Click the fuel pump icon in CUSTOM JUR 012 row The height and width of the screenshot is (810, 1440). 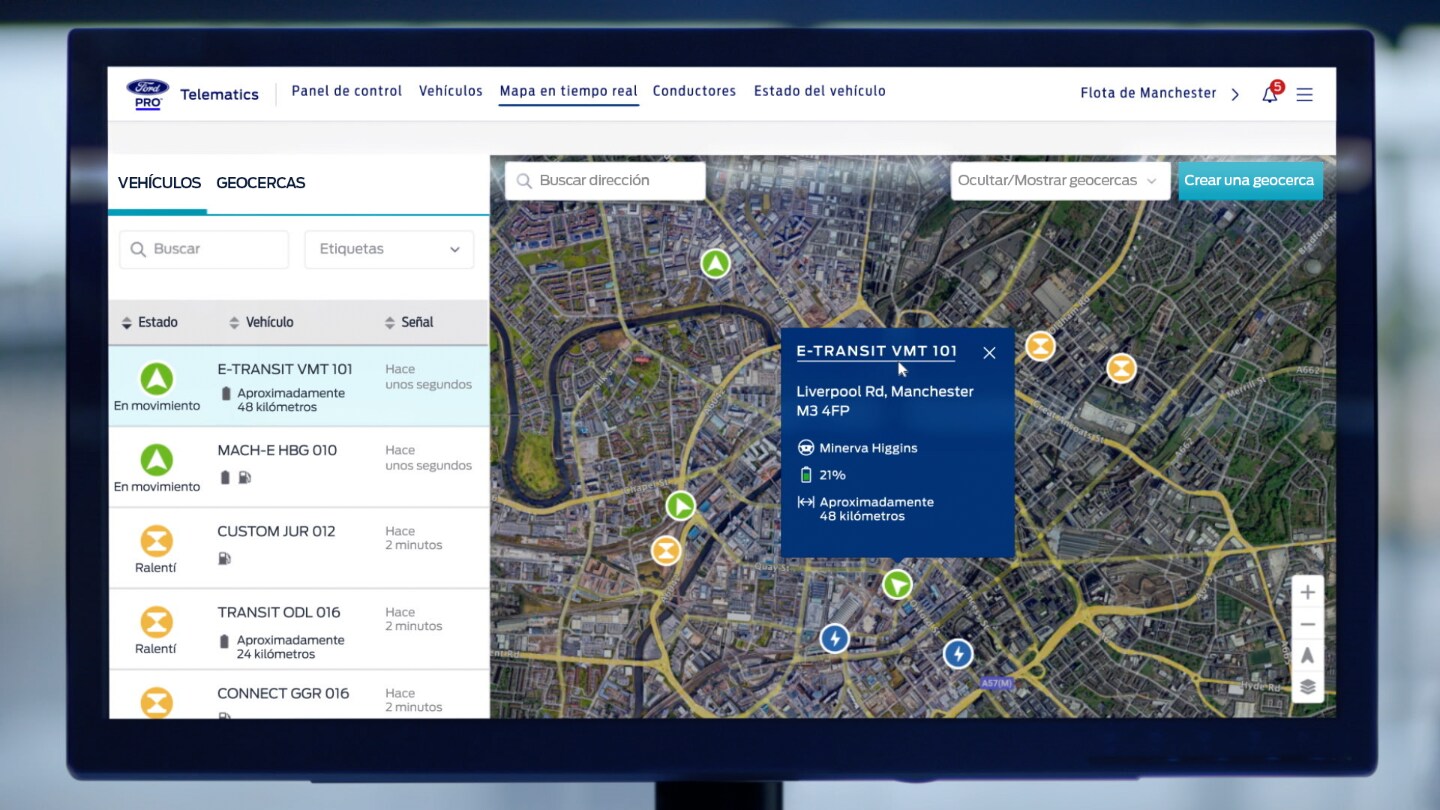point(224,558)
